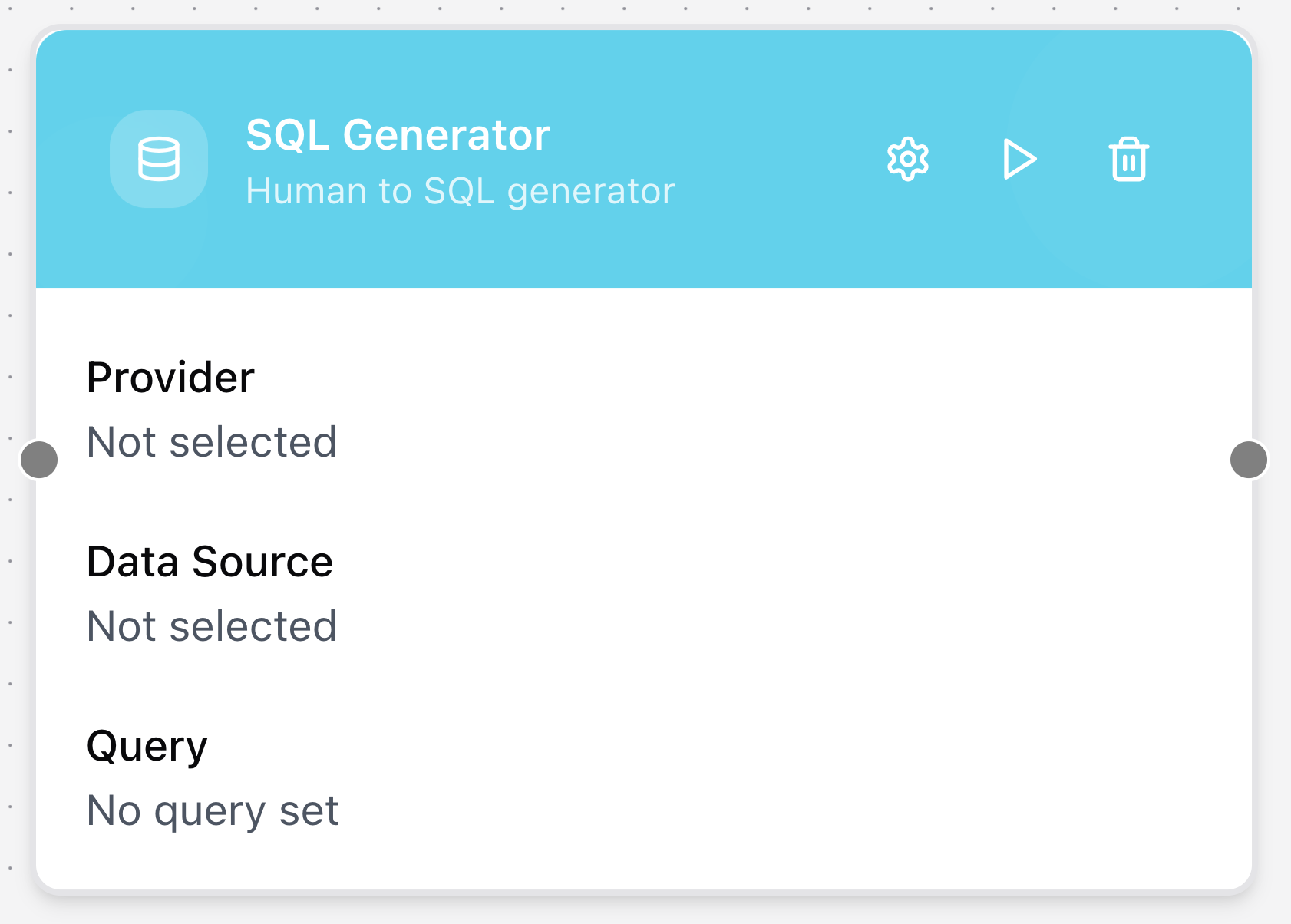This screenshot has width=1291, height=924.
Task: Run the SQL Generator node with play icon
Action: pyautogui.click(x=1019, y=160)
